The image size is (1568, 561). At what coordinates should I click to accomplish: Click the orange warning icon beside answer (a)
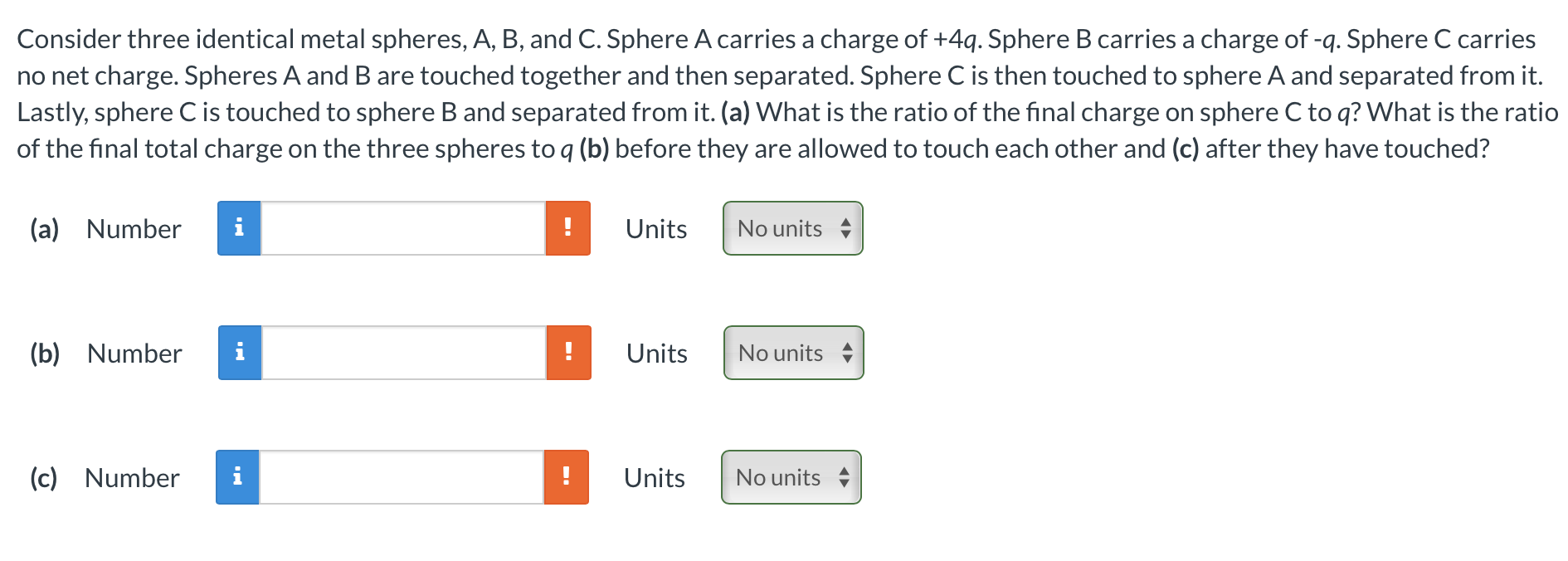point(567,228)
